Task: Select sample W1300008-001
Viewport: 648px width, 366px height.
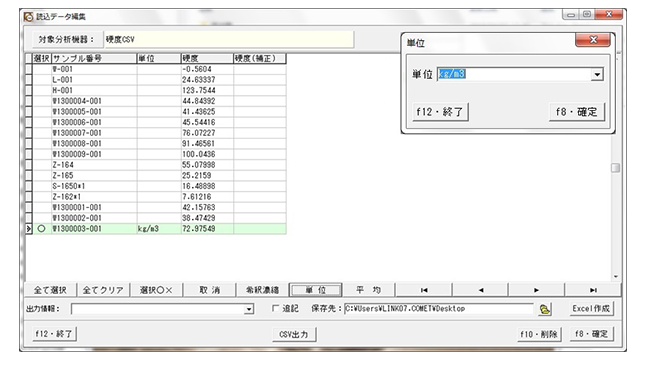Action: tap(94, 144)
